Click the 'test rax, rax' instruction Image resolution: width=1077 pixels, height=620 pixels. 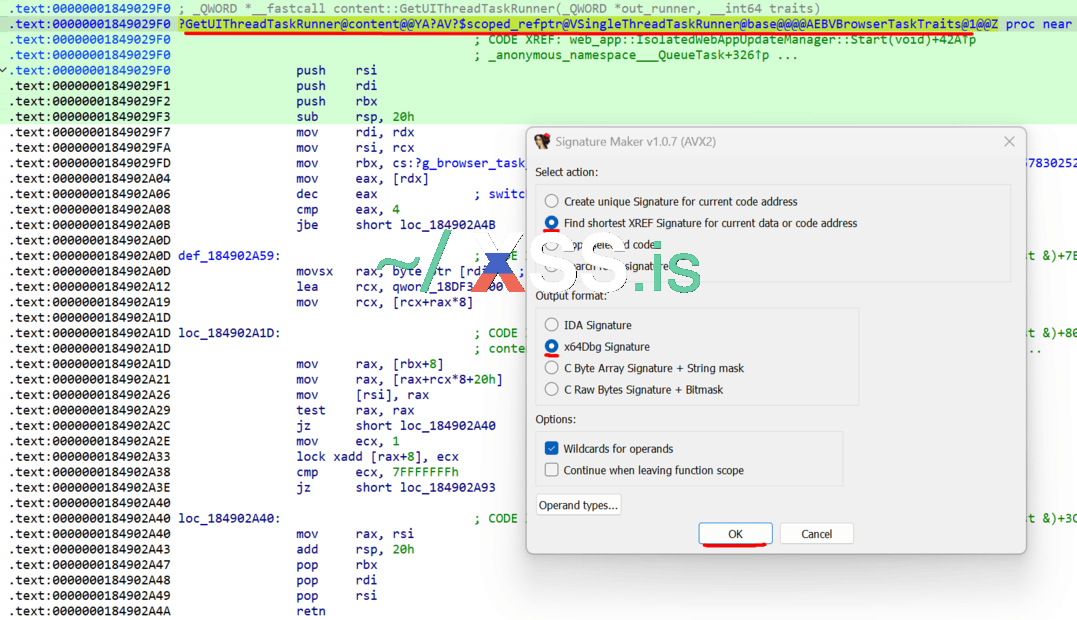point(355,411)
